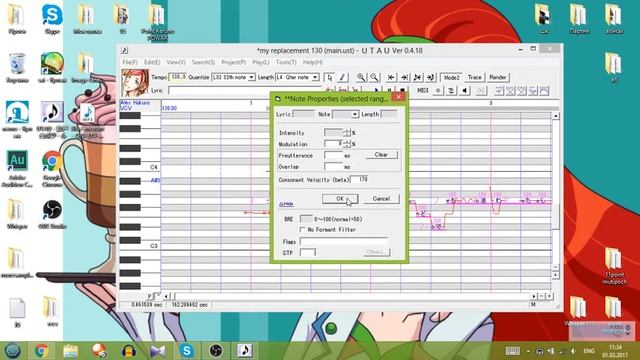The height and width of the screenshot is (360, 640).
Task: Open the Start button on the taskbar
Action: 12,350
